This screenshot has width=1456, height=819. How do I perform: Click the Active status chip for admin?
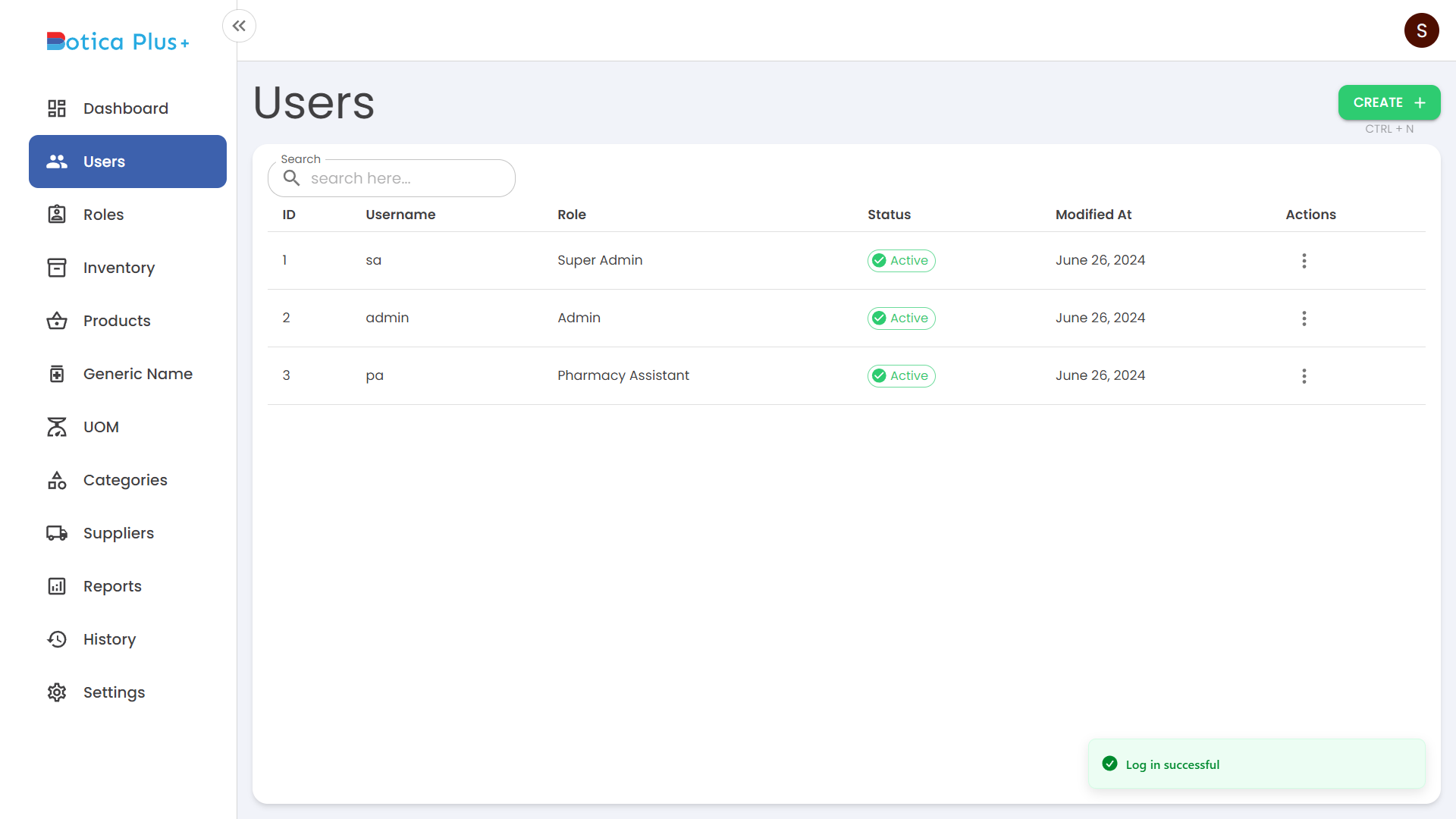coord(901,318)
